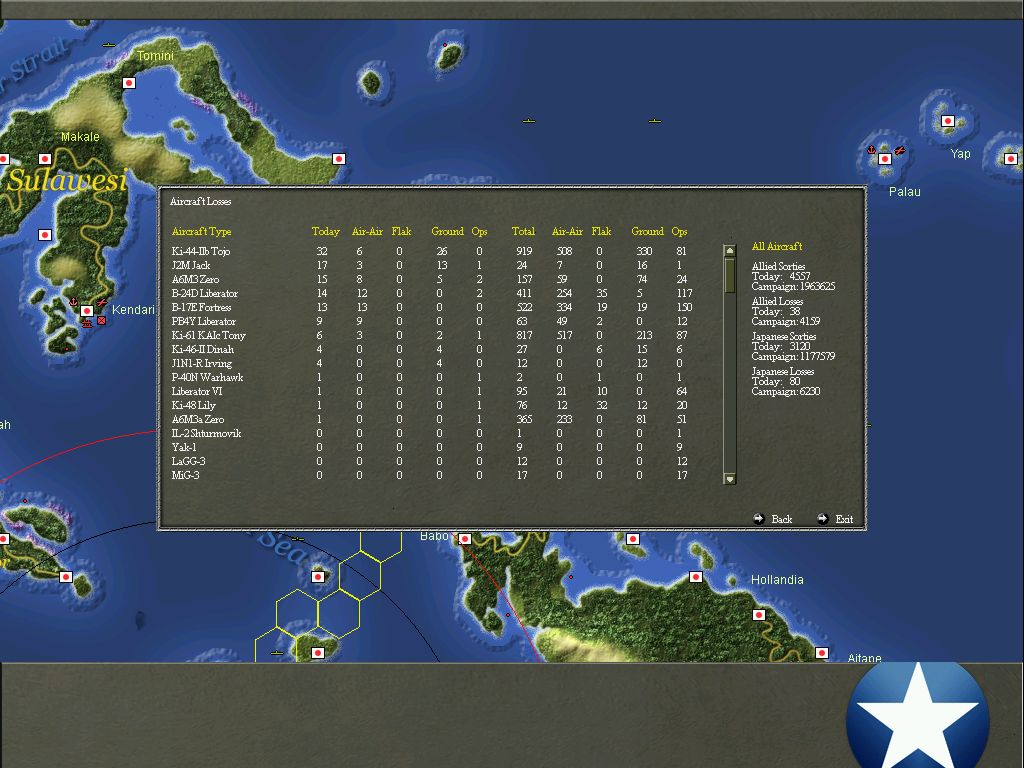Select the Ki-61 KAIc Tony row
The width and height of the screenshot is (1024, 768).
click(431, 335)
